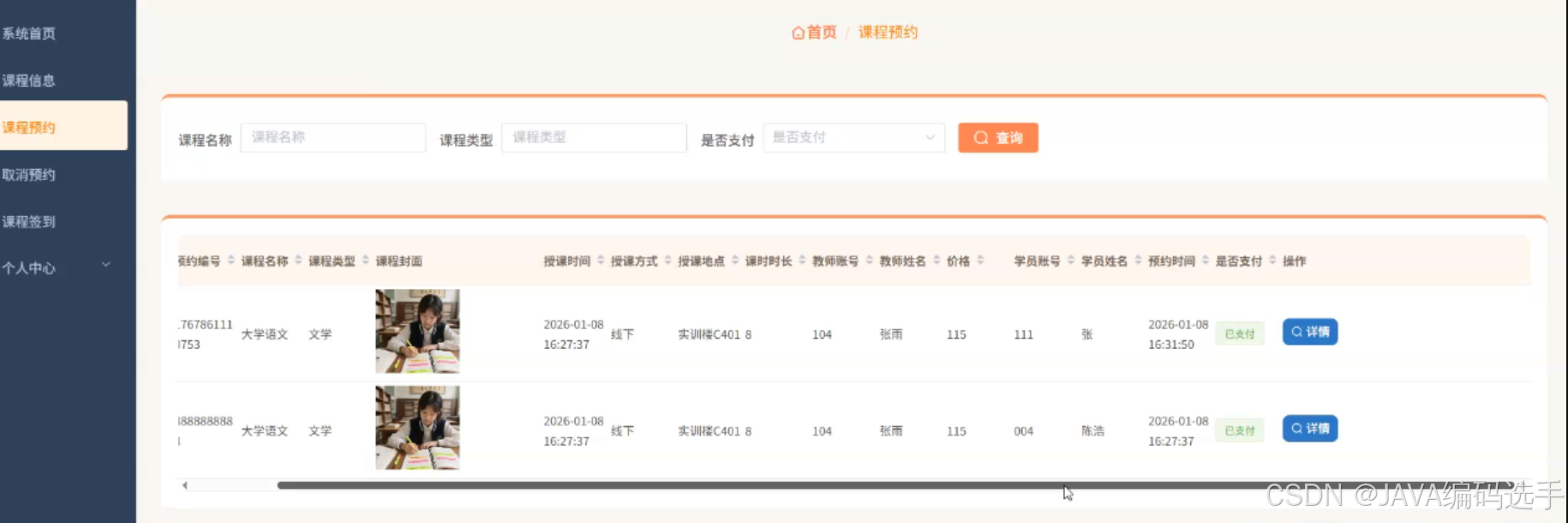Click sort icon beside 价格 header
Viewport: 1568px width, 523px height.
(980, 261)
